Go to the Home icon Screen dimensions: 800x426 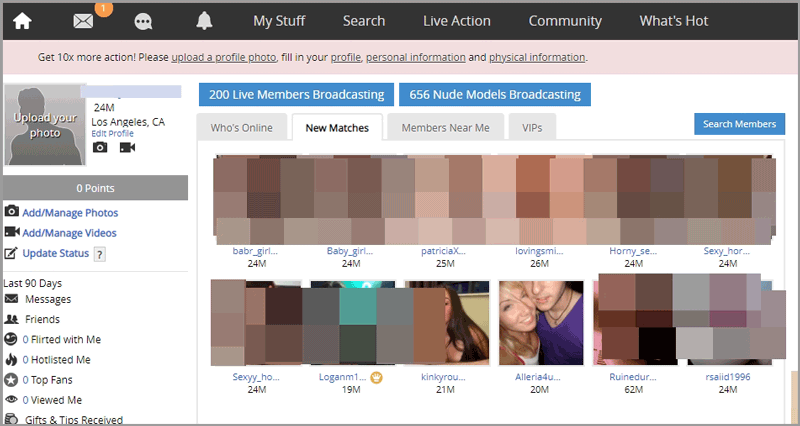[21, 21]
